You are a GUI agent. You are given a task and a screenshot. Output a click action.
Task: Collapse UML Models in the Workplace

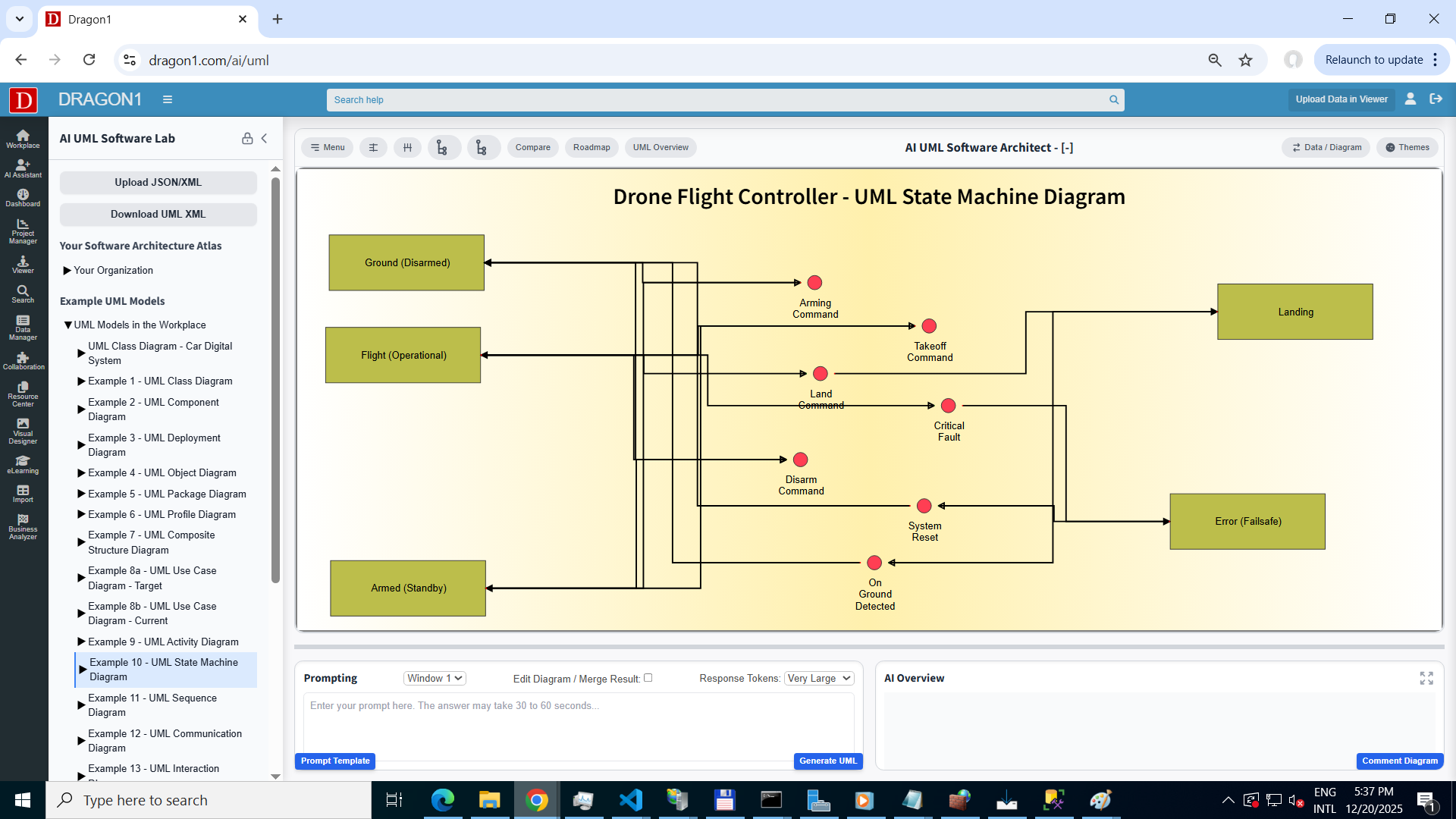[67, 325]
